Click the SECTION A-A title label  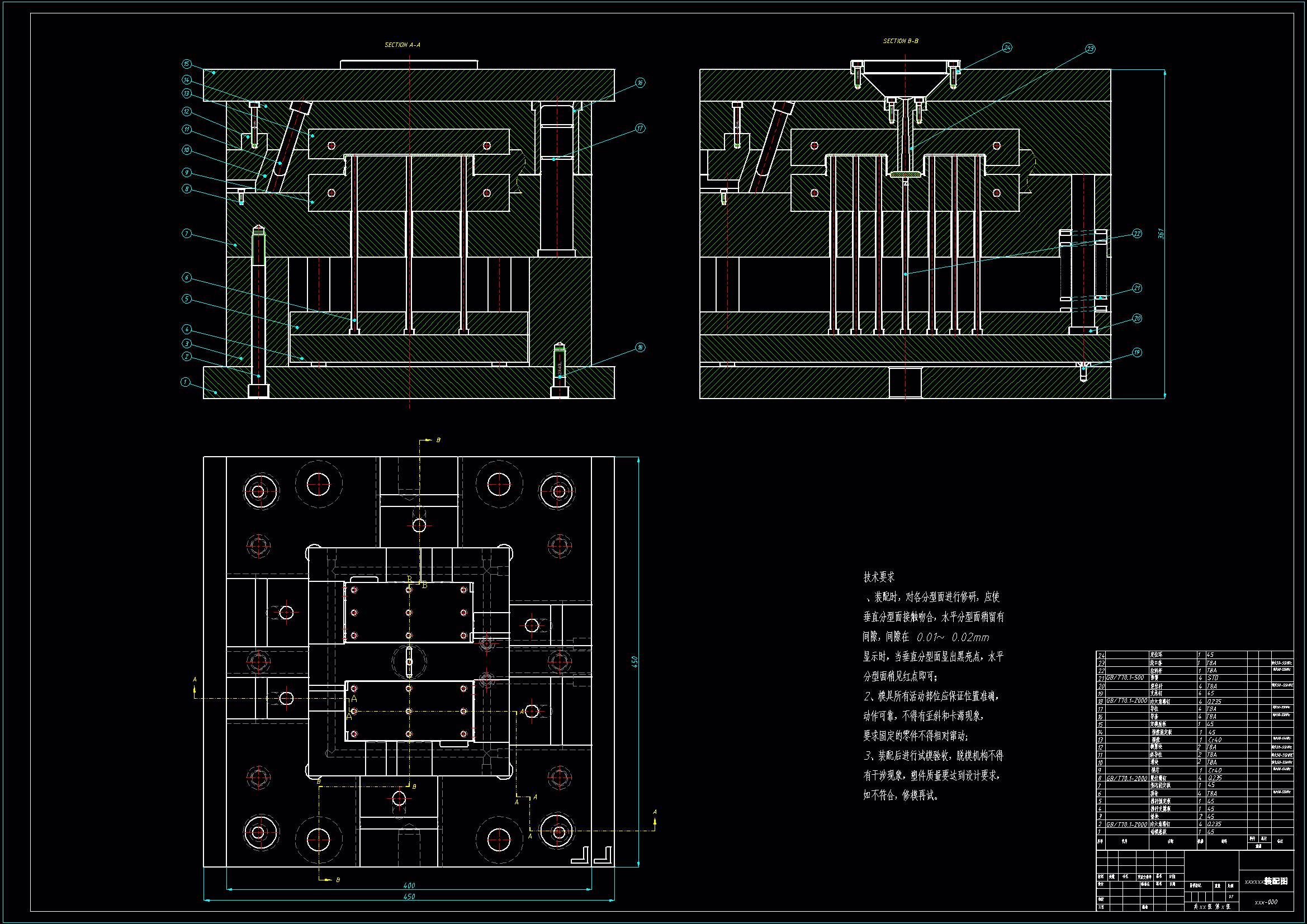tap(402, 44)
